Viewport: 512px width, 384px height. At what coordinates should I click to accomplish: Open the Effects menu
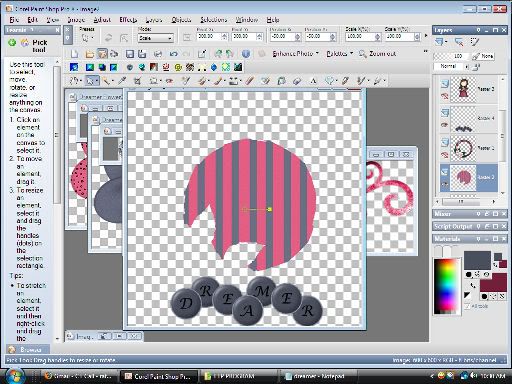128,20
